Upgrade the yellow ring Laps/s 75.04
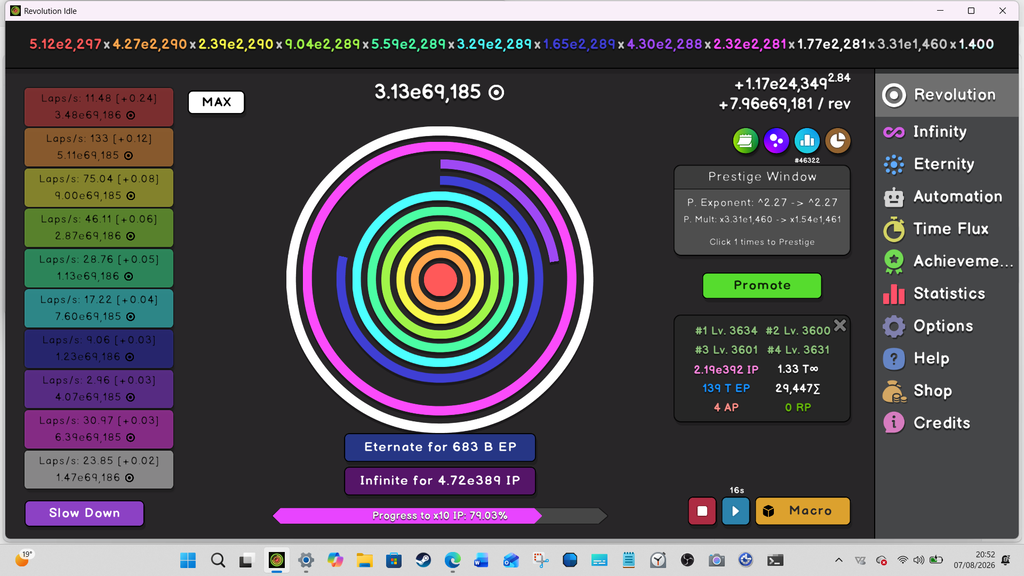 click(x=99, y=187)
